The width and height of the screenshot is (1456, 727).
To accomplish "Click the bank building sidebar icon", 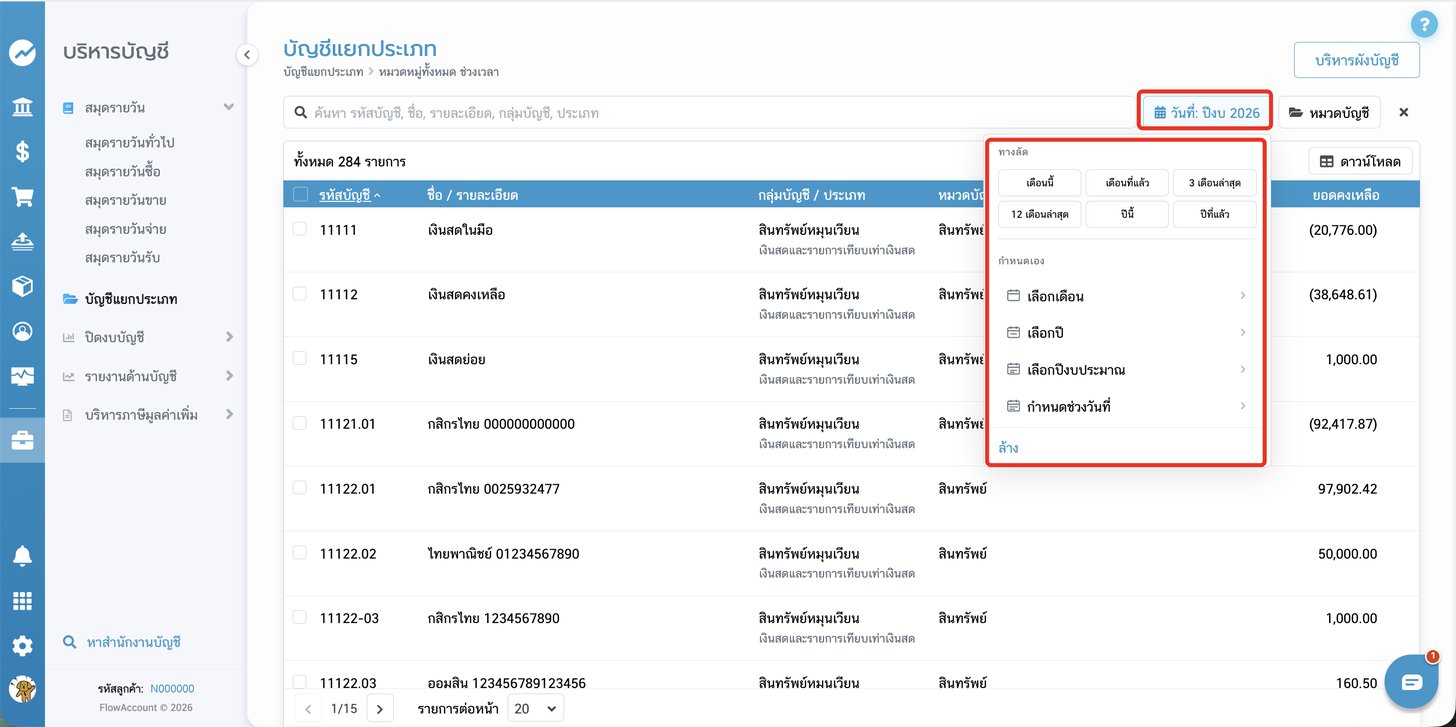I will [x=22, y=108].
